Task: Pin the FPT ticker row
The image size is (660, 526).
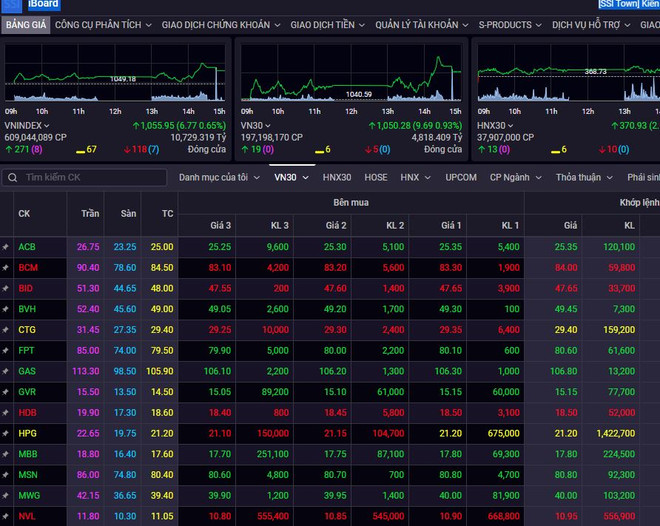Action: point(6,350)
